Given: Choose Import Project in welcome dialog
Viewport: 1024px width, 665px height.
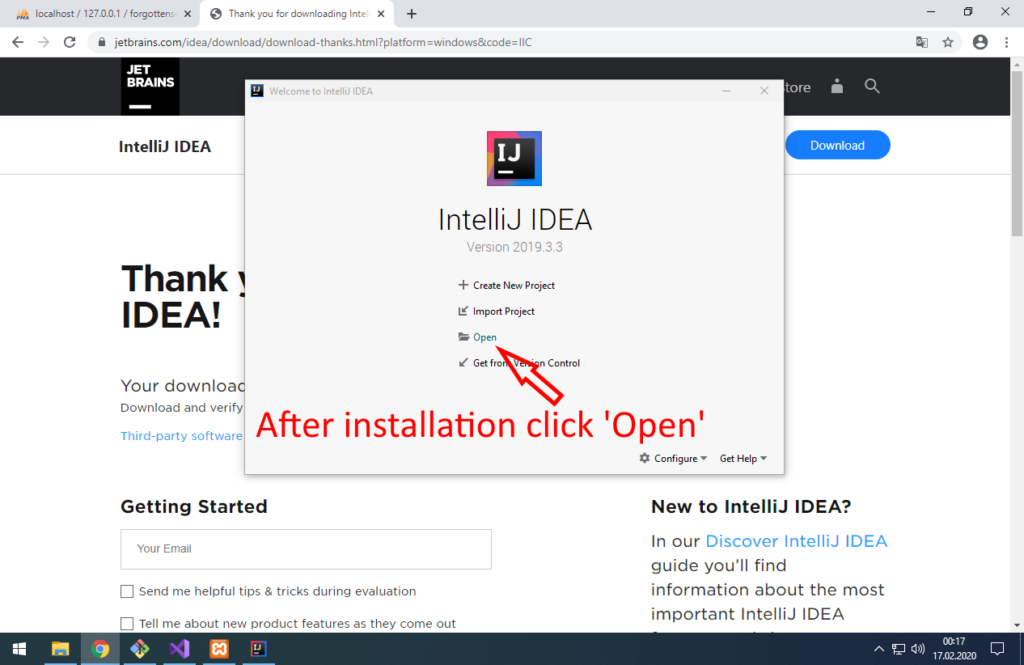Looking at the screenshot, I should click(496, 312).
